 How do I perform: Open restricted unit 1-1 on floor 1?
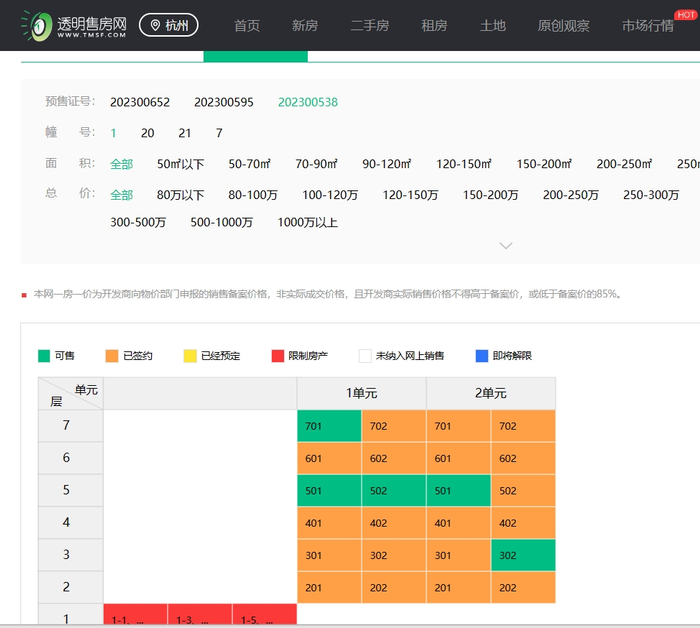135,616
